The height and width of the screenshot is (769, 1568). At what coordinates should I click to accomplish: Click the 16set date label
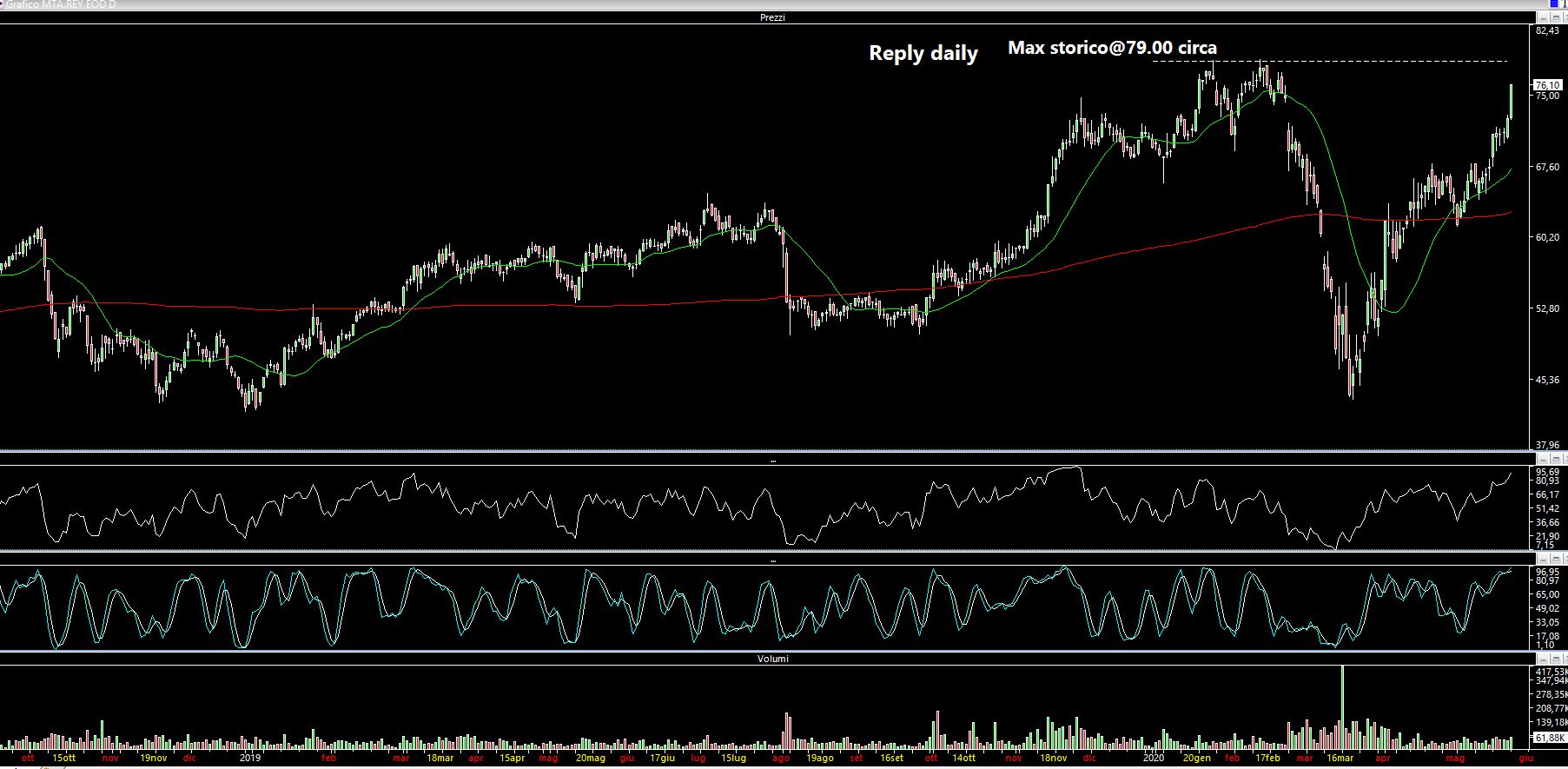[890, 758]
